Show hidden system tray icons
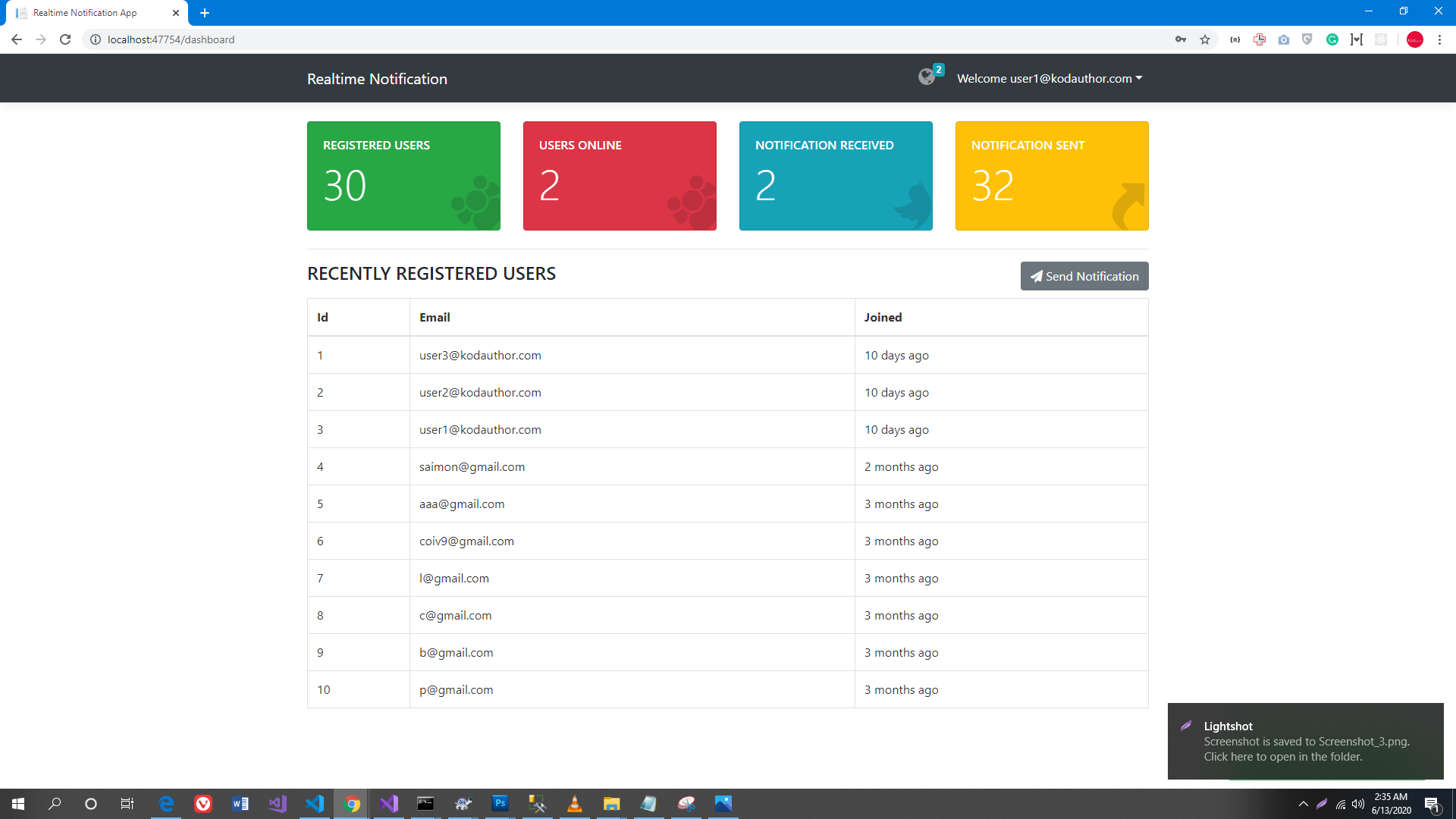1456x819 pixels. tap(1303, 804)
